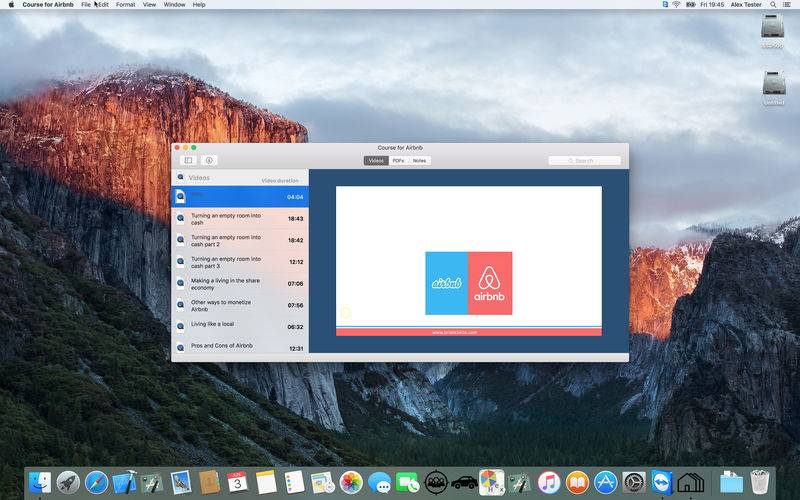Select 'Turning an empty room into cash part 2'
The image size is (800, 500).
[x=240, y=240]
